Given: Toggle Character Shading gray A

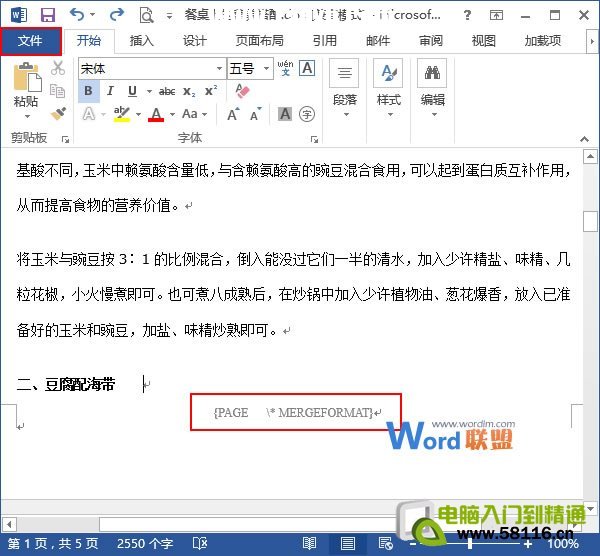Looking at the screenshot, I should click(285, 114).
